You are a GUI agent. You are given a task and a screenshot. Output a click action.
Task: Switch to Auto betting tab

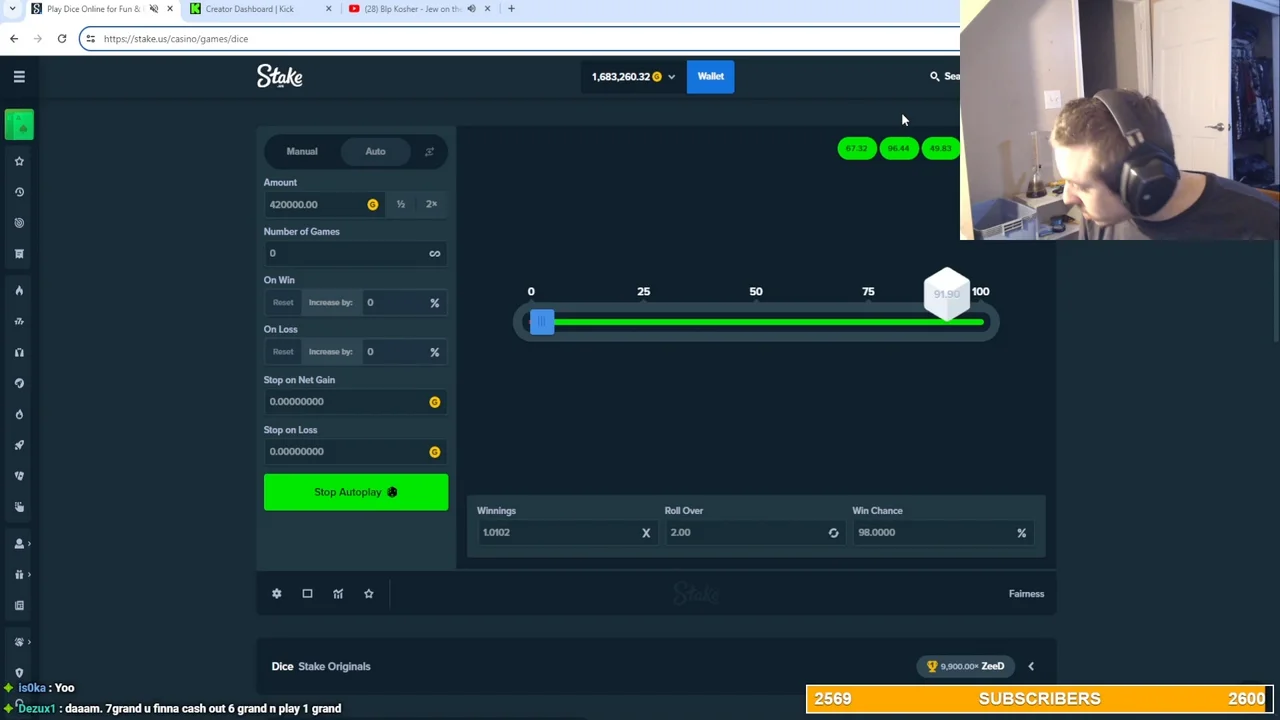[x=375, y=152]
